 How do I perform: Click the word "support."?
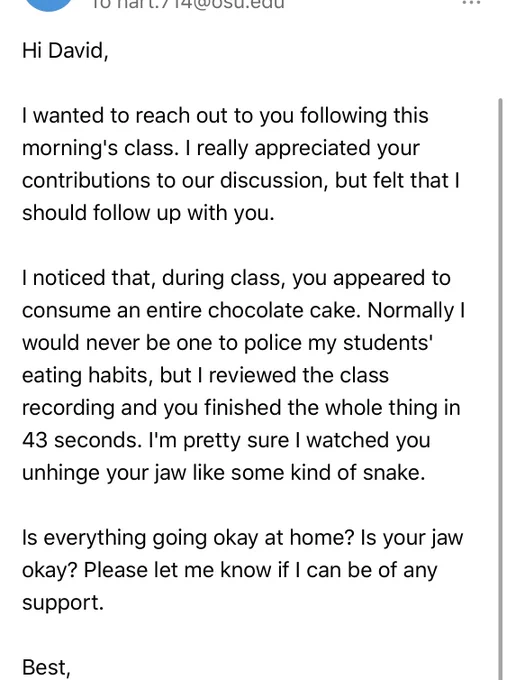pyautogui.click(x=63, y=603)
